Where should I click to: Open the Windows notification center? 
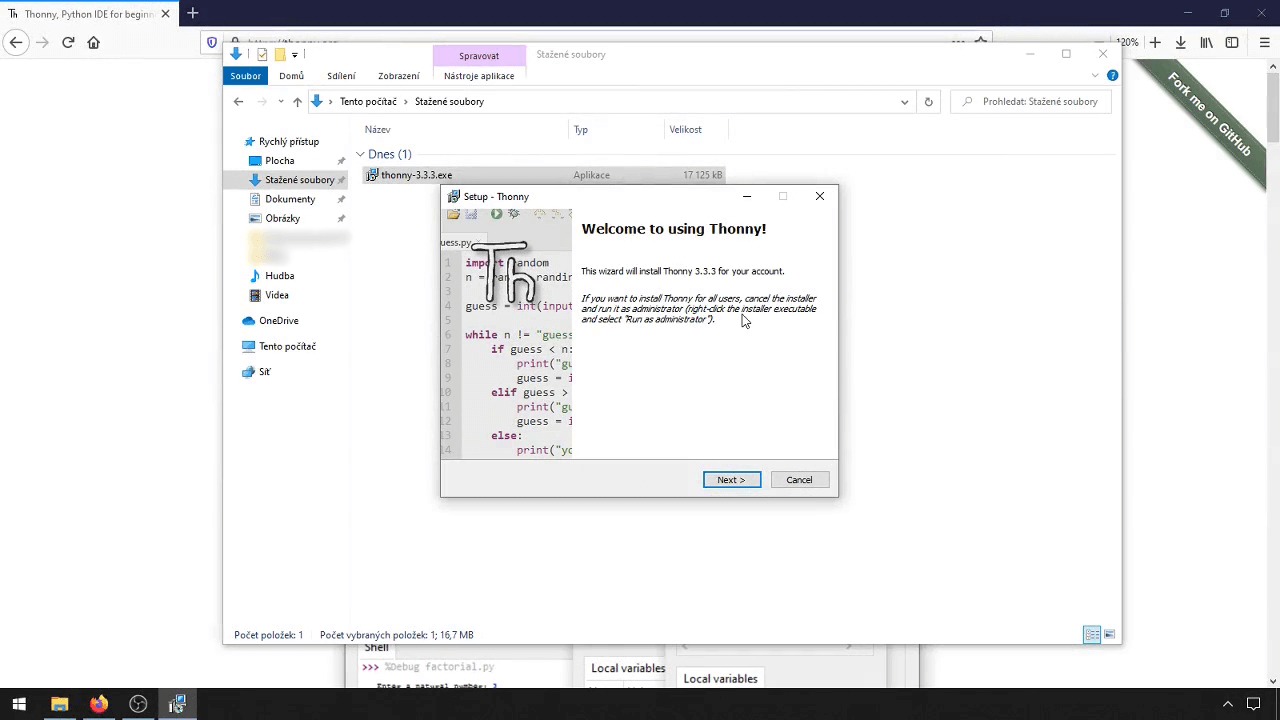point(1253,705)
